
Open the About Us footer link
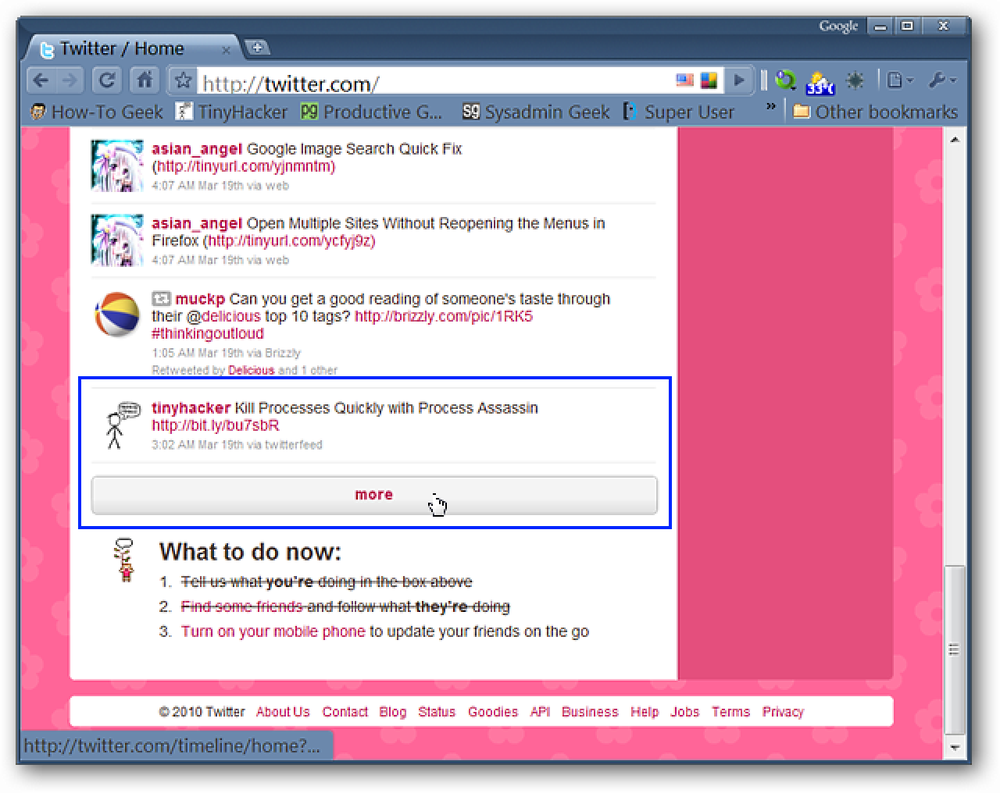tap(283, 712)
